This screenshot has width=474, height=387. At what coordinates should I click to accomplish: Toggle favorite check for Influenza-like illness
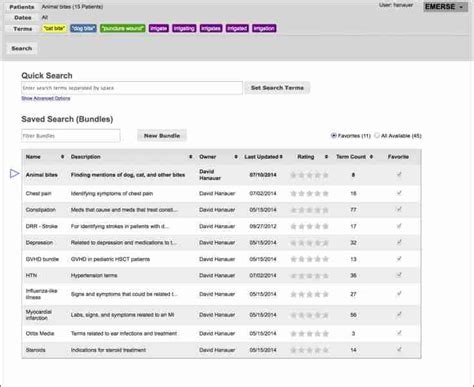tap(399, 294)
